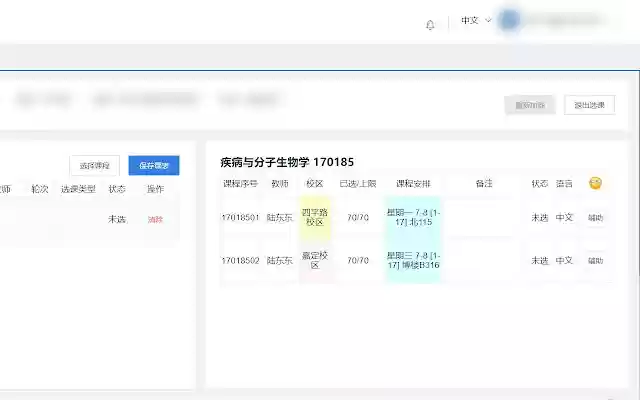Click the 嘉定校区 campus cell

click(314, 260)
